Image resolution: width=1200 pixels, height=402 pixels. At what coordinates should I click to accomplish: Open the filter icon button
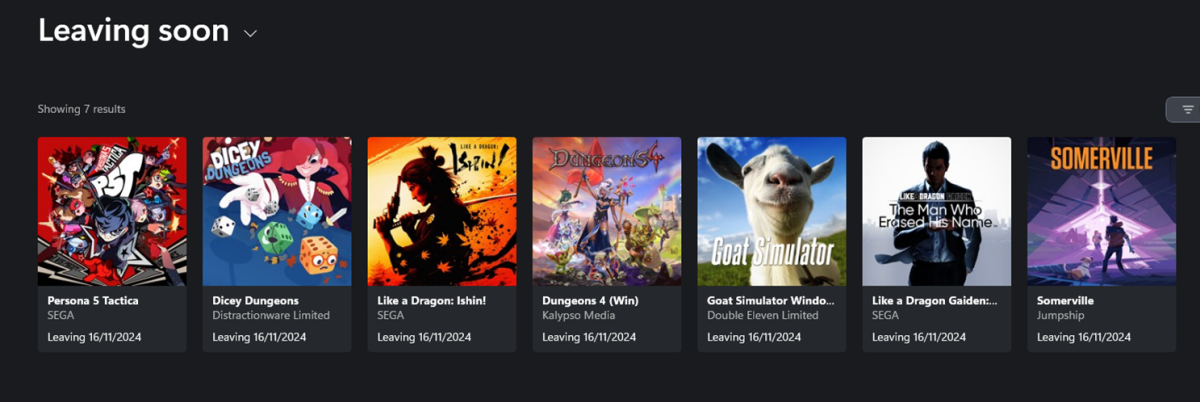click(1187, 110)
